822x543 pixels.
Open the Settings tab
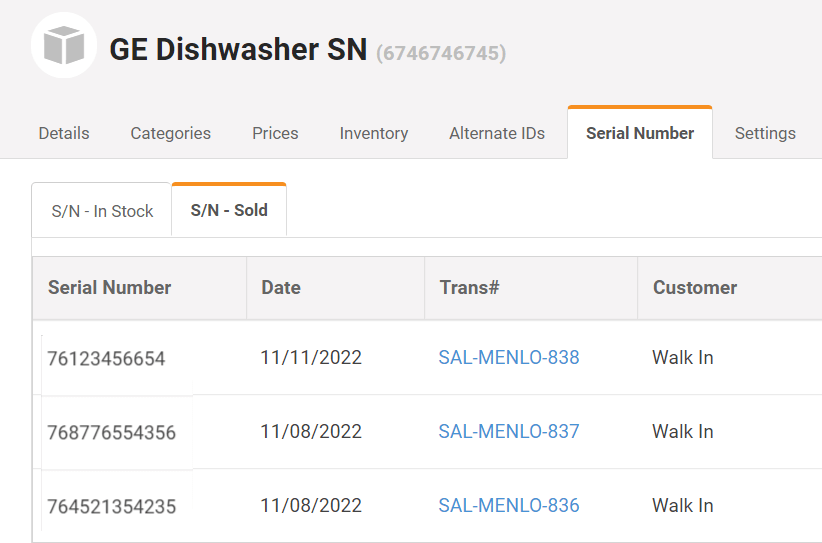click(x=765, y=133)
